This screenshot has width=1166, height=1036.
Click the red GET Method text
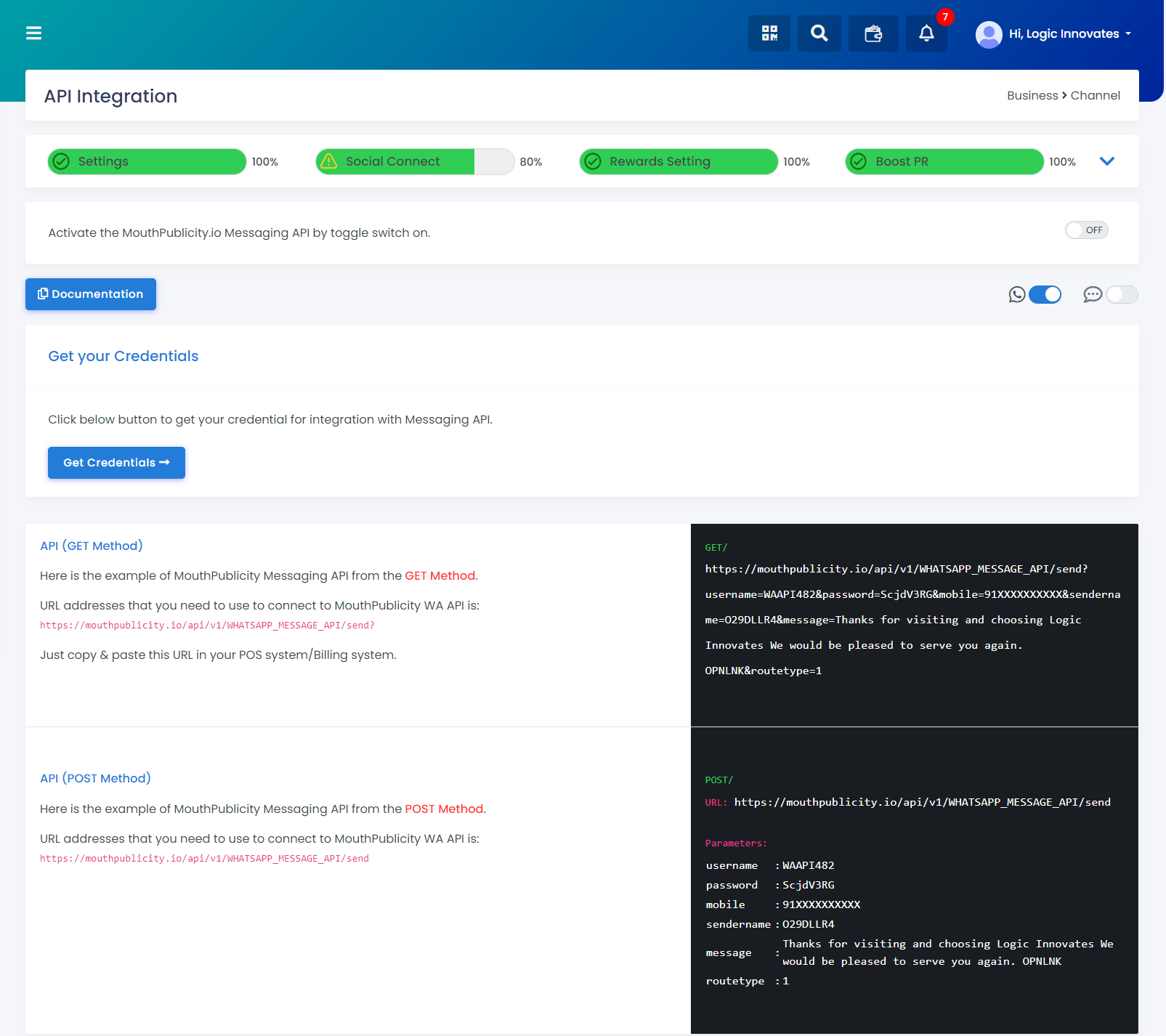tap(440, 575)
